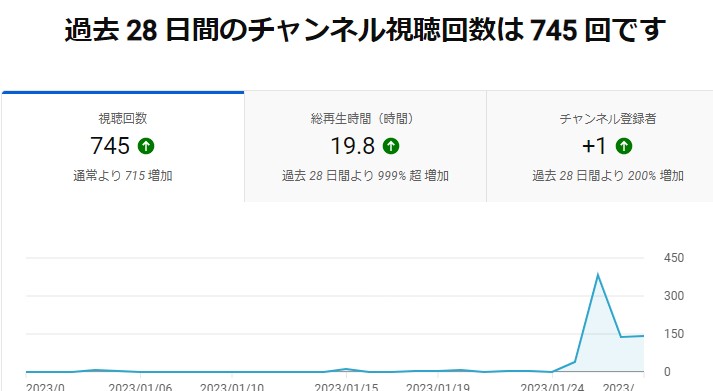
Task: Click the 150 value on the y-axis
Action: [x=673, y=334]
